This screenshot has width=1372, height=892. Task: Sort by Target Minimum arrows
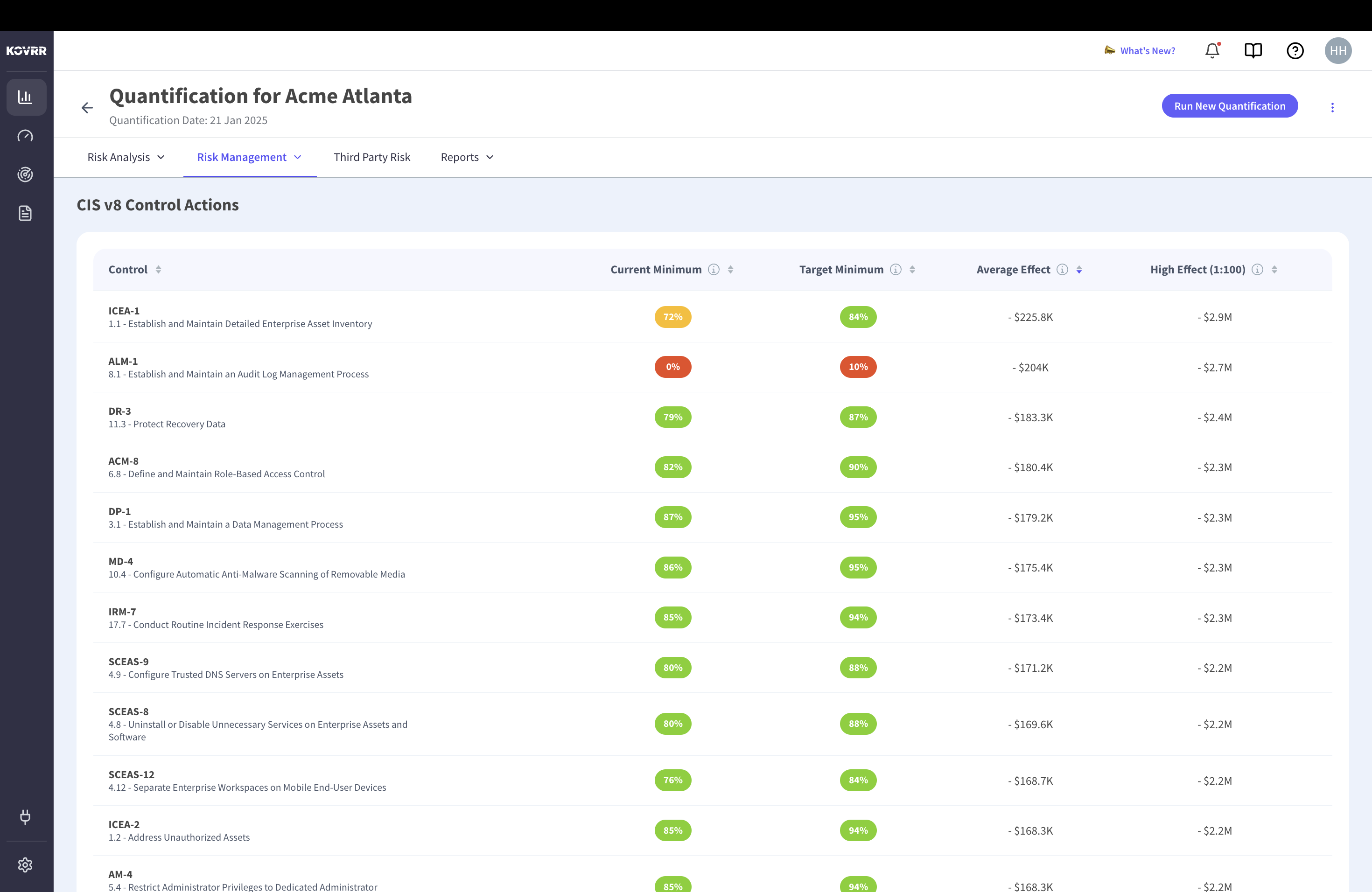(912, 270)
